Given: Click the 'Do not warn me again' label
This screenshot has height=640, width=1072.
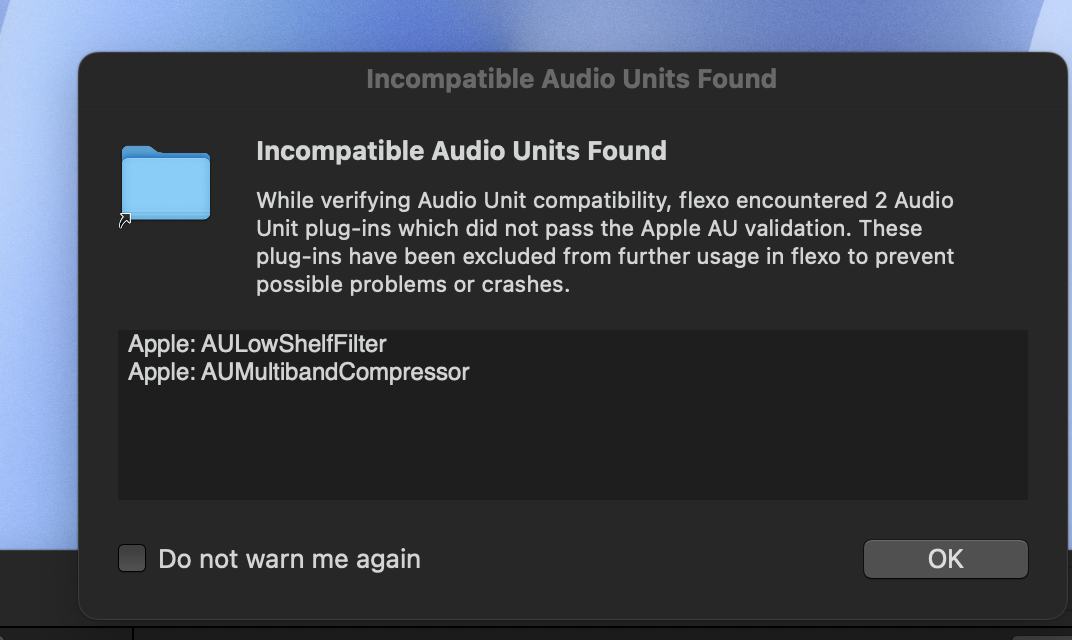Looking at the screenshot, I should point(289,559).
